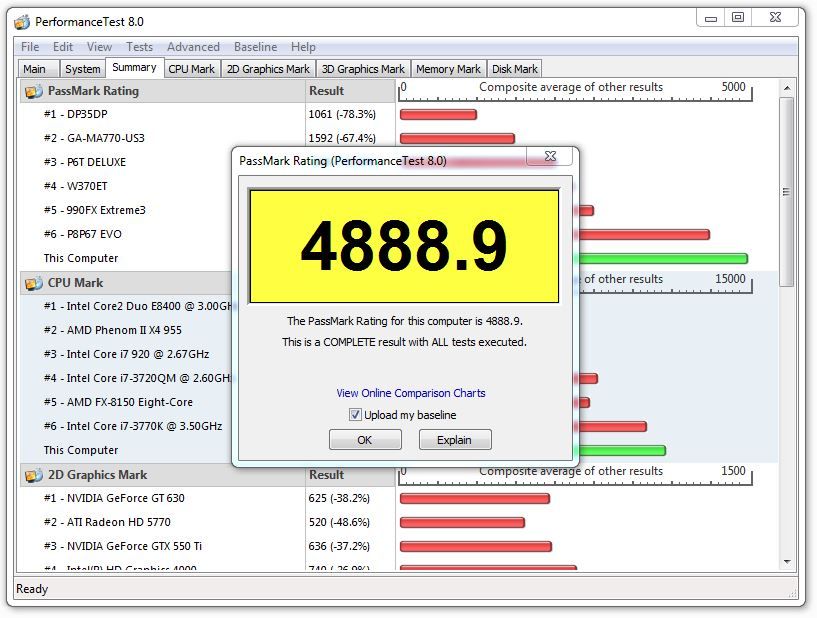
Task: Toggle the Upload my baseline checkbox
Action: click(355, 415)
